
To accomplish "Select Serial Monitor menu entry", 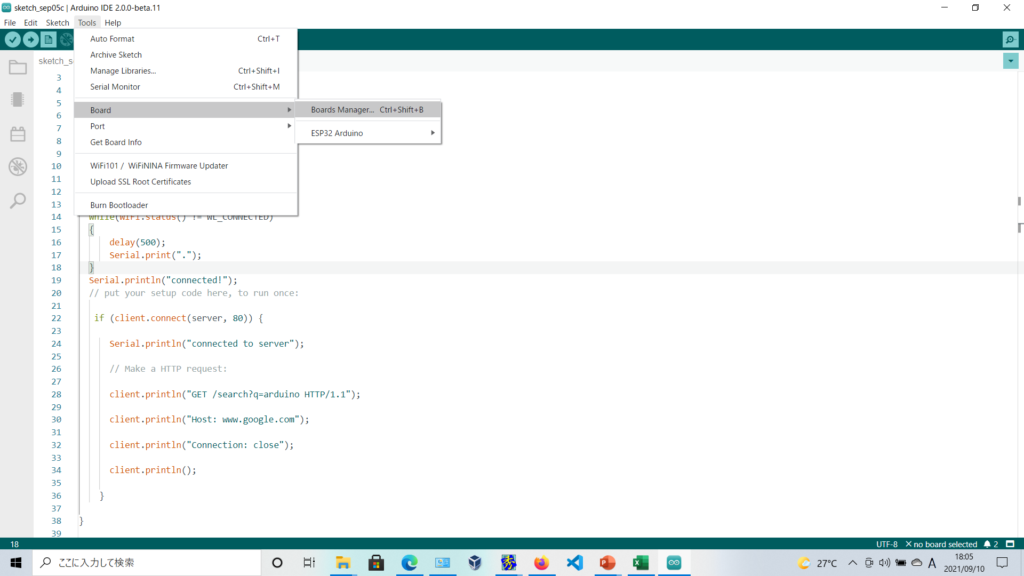I will click(186, 87).
